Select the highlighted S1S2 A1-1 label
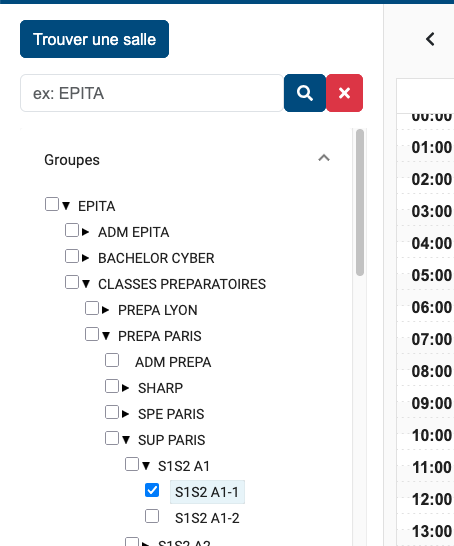Screen dimensions: 454x546 (x=207, y=492)
